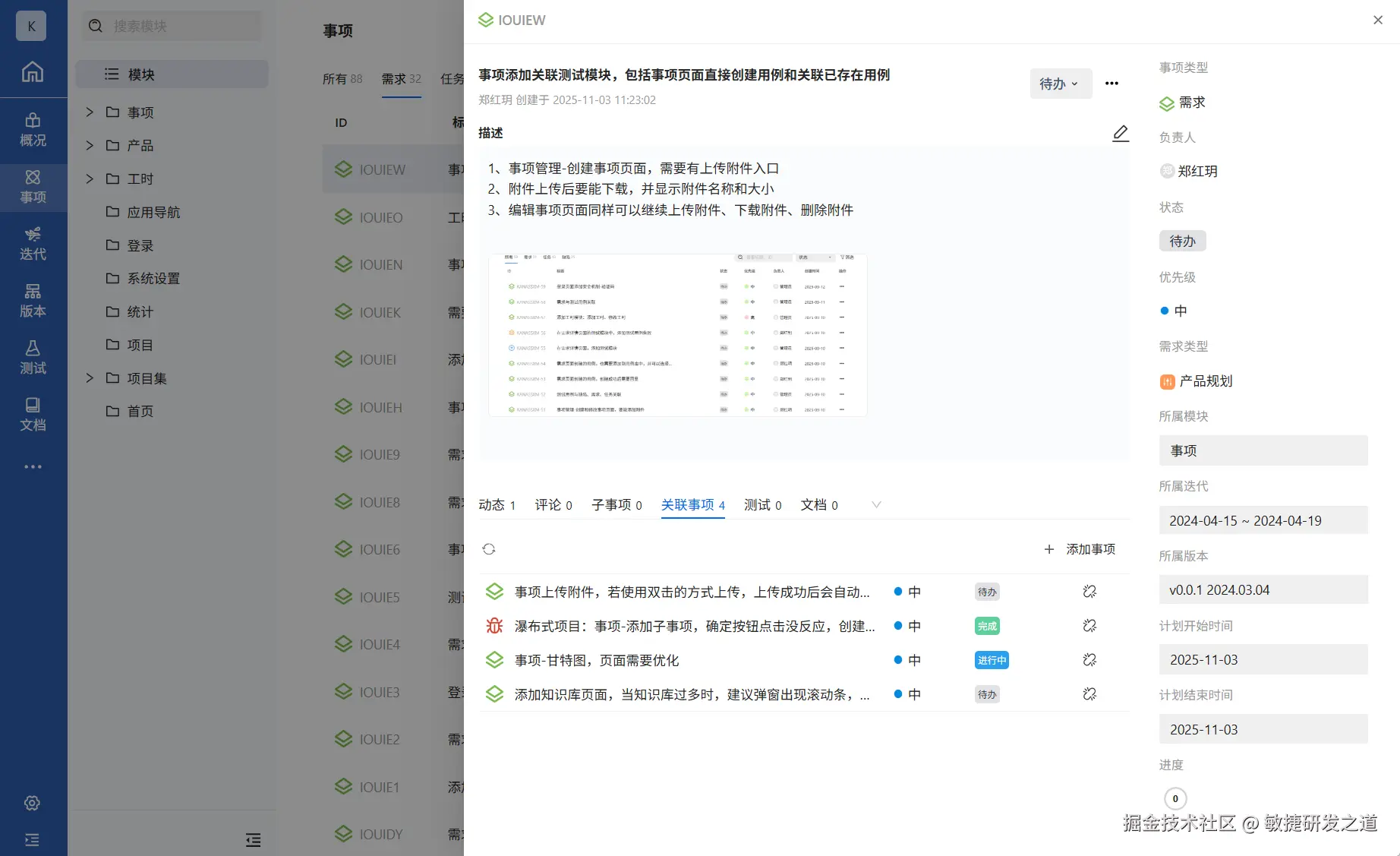Expand the 项目集 module folder
The image size is (1400, 856).
[x=90, y=378]
